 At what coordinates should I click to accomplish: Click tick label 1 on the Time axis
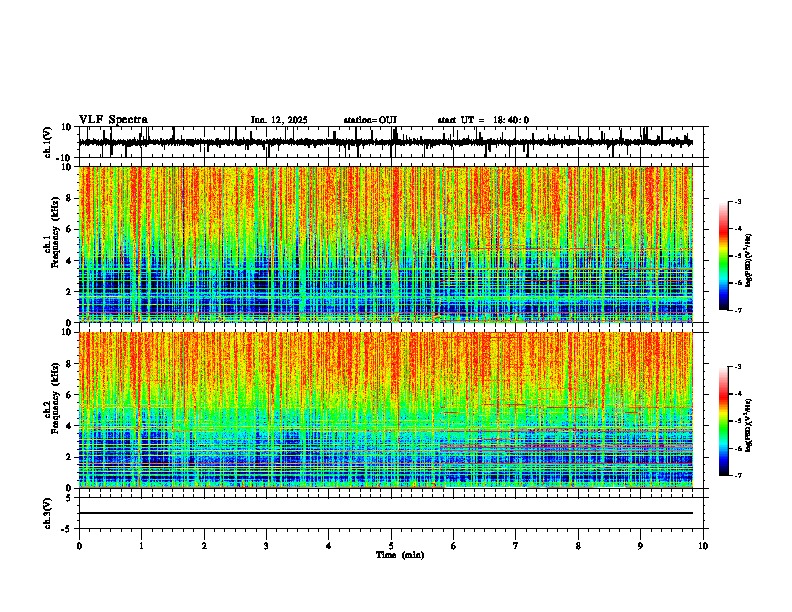click(141, 546)
